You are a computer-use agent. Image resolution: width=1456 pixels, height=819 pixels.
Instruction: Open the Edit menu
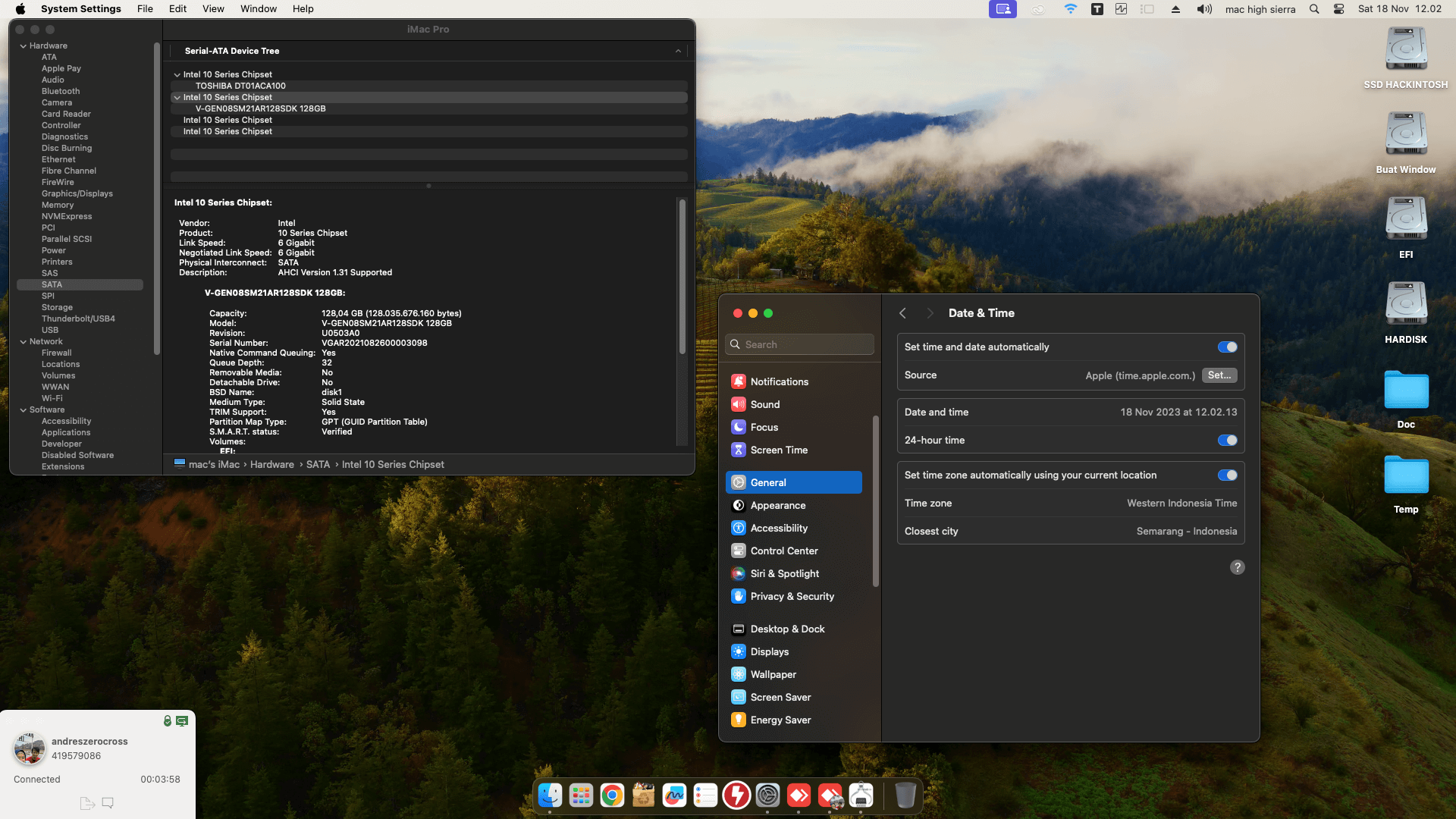[x=178, y=9]
